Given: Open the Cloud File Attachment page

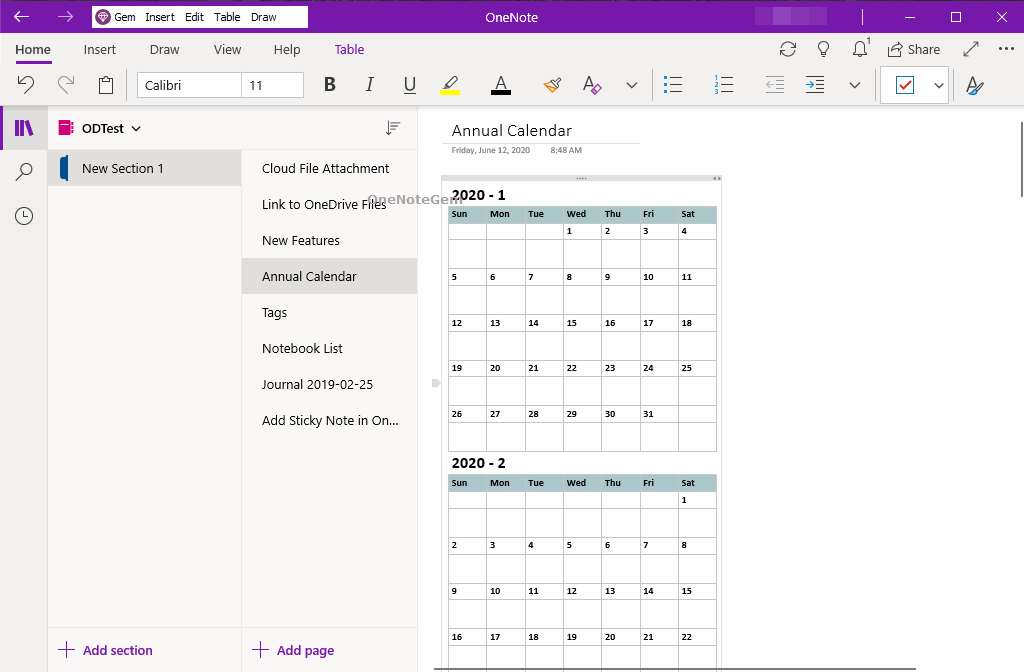Looking at the screenshot, I should tap(330, 168).
